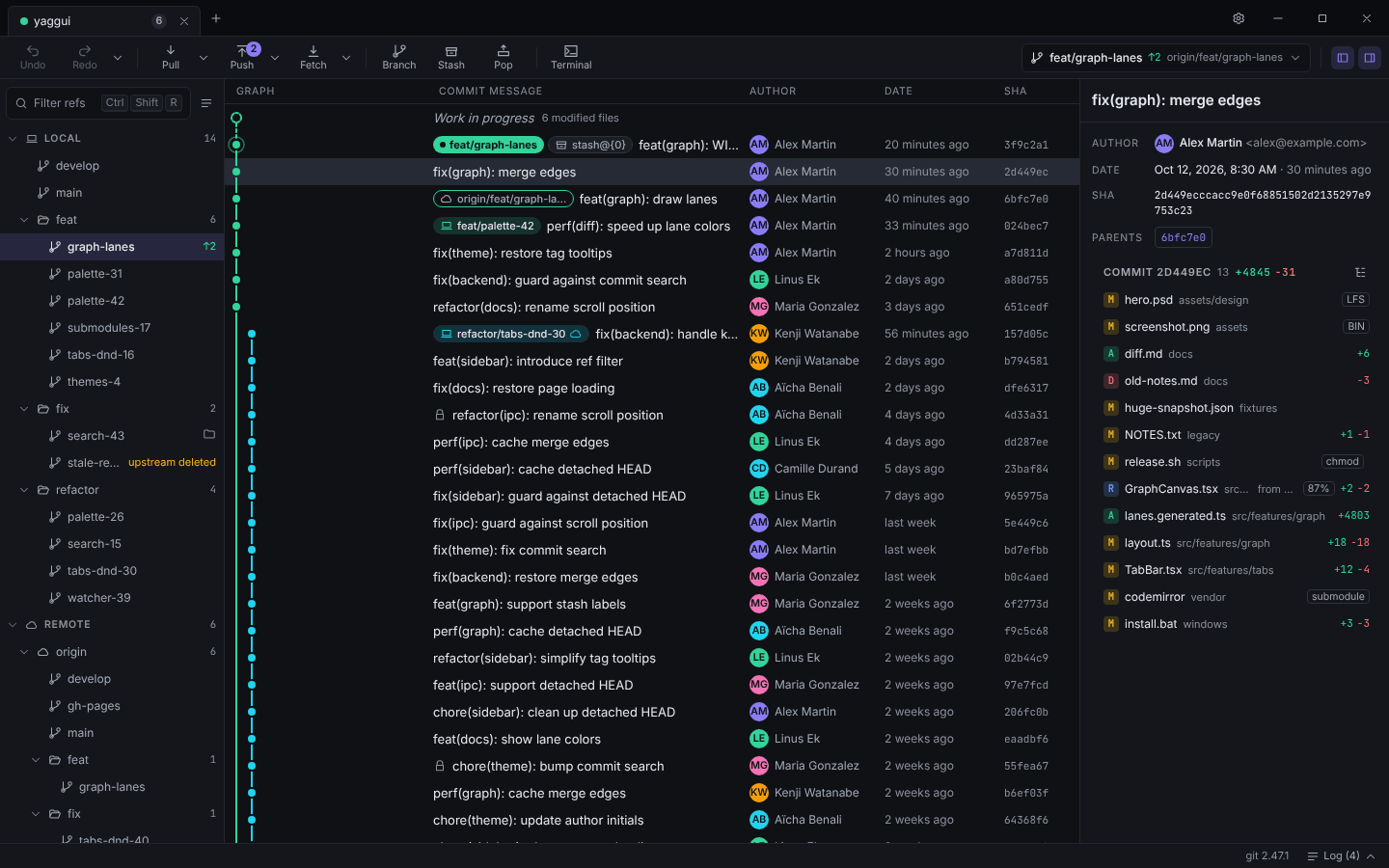
Task: Click cloud icon on refactor/tabs-dnd-30 tag
Action: click(576, 334)
